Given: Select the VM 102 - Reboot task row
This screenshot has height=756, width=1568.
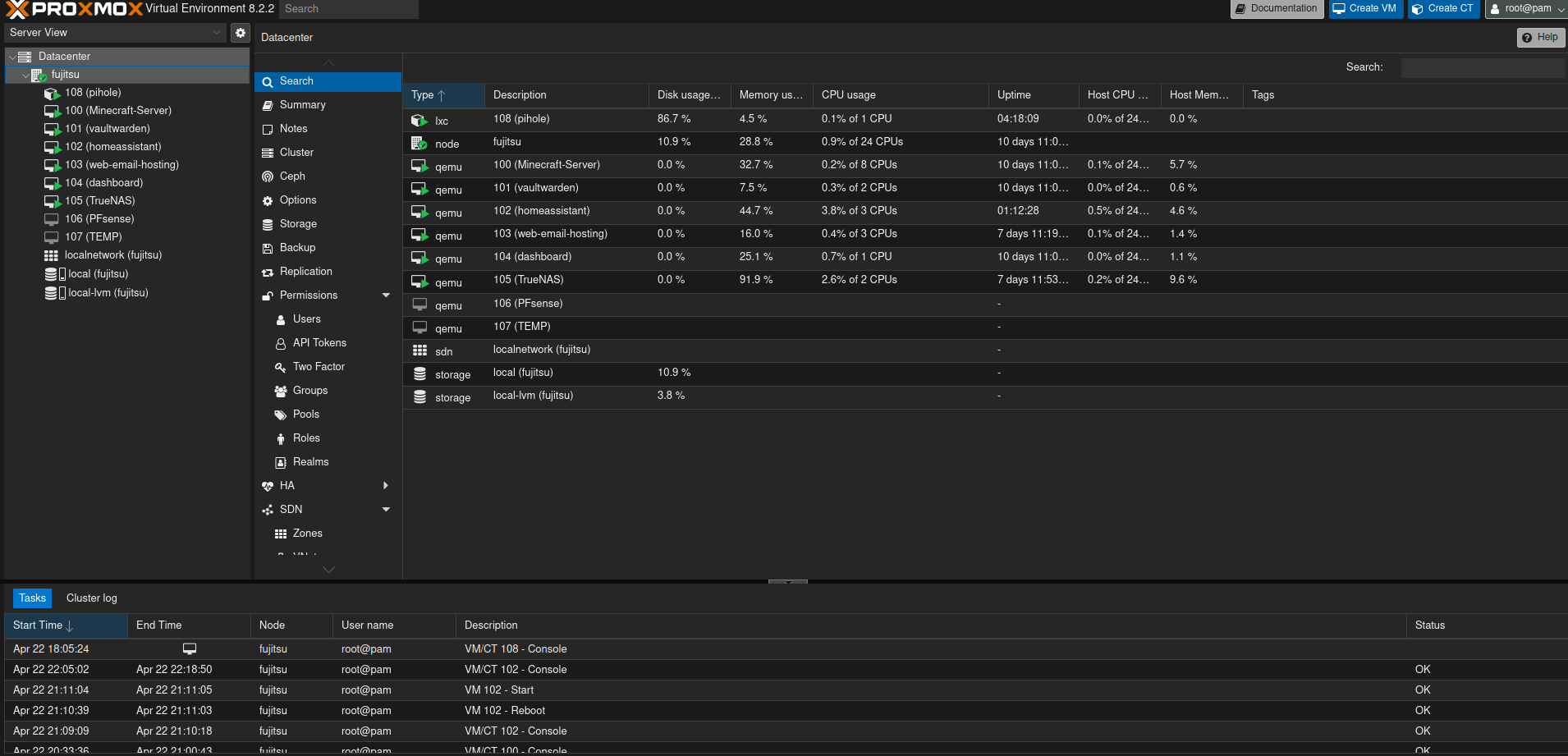Looking at the screenshot, I should (x=786, y=711).
